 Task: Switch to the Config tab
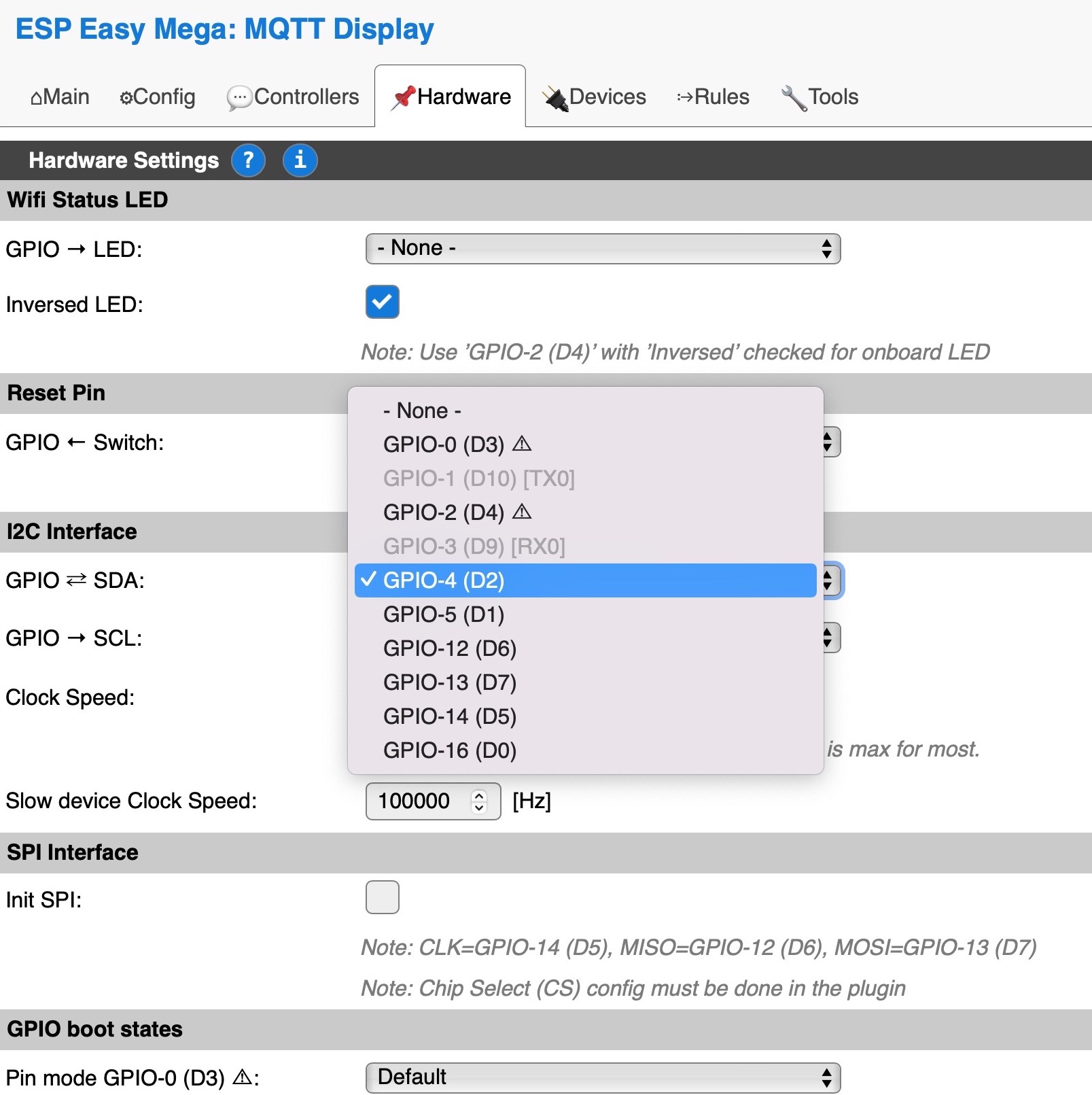click(157, 97)
